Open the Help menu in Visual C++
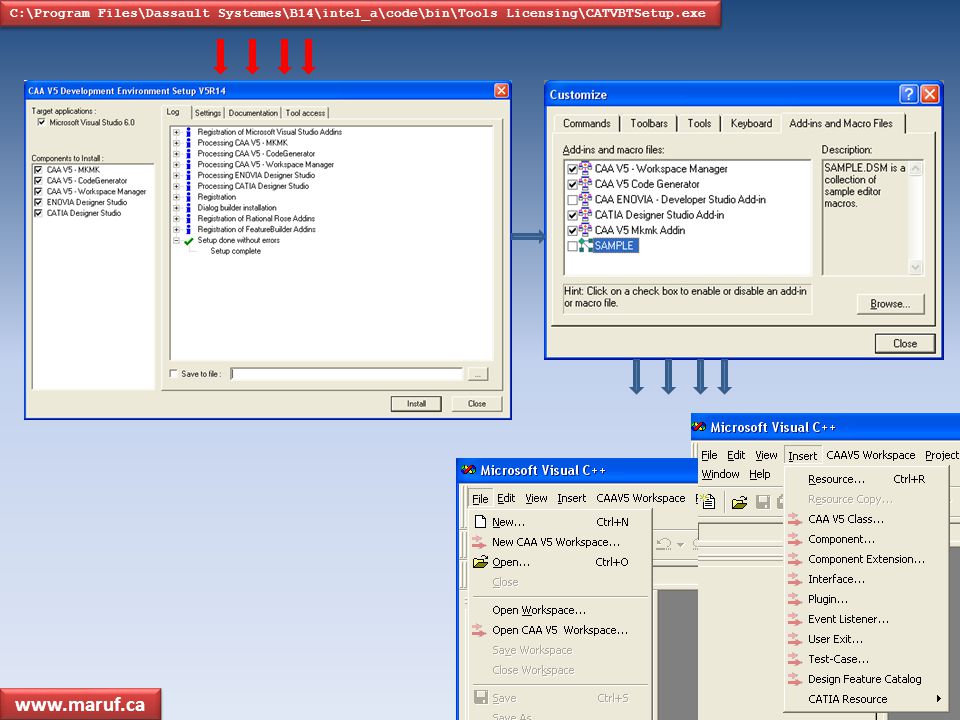The width and height of the screenshot is (960, 720). point(760,474)
